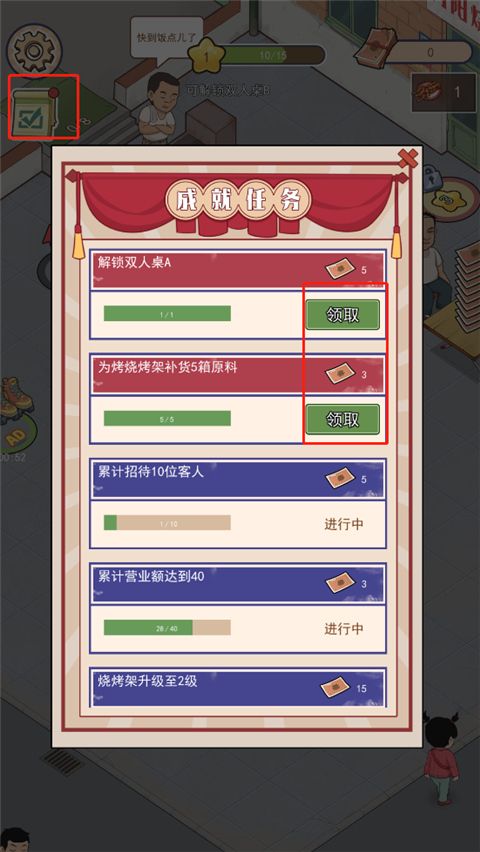Claim reward for 解锁双人桌A task

(x=342, y=314)
